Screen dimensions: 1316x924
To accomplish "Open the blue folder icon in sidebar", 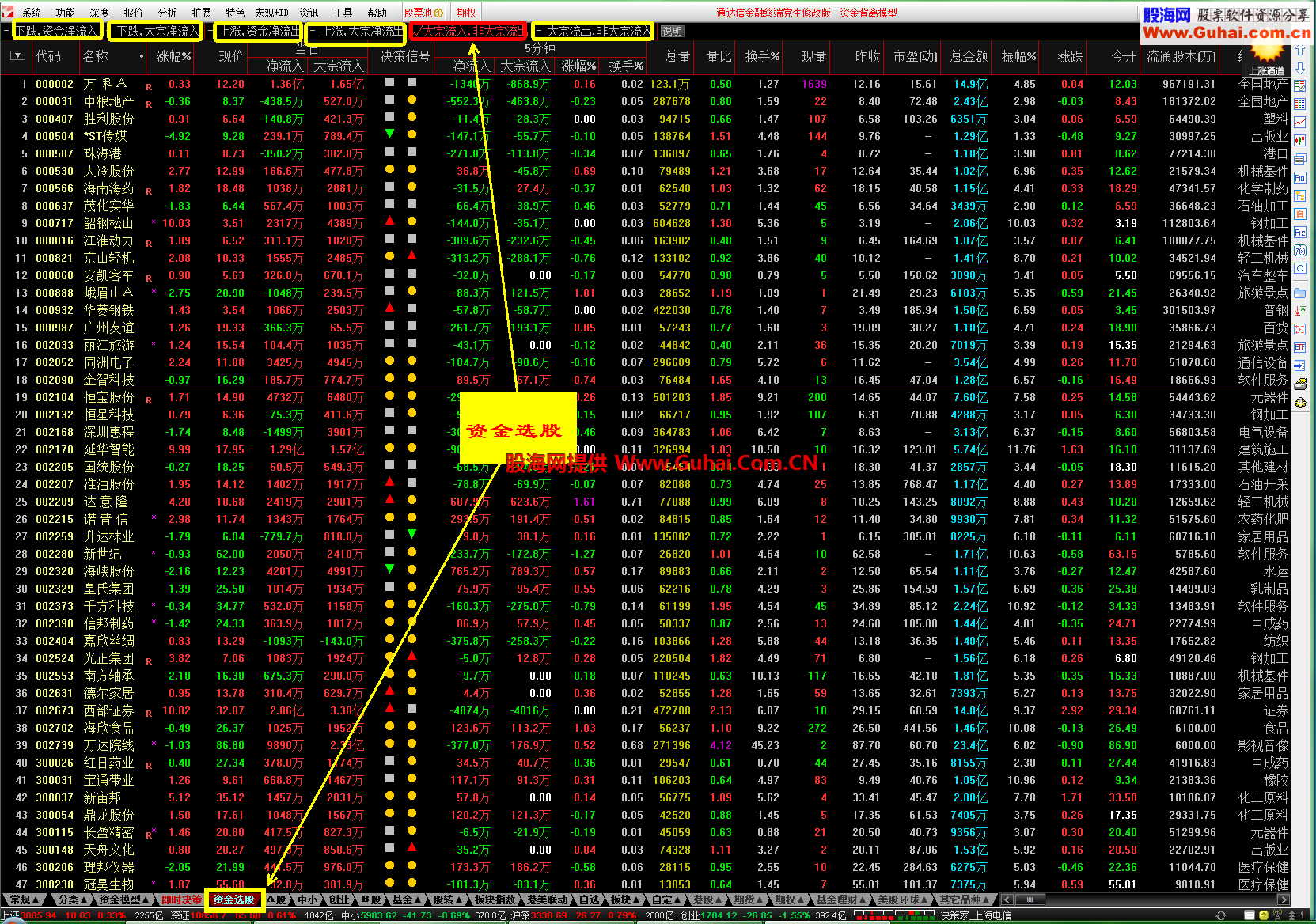I will click(x=1300, y=293).
